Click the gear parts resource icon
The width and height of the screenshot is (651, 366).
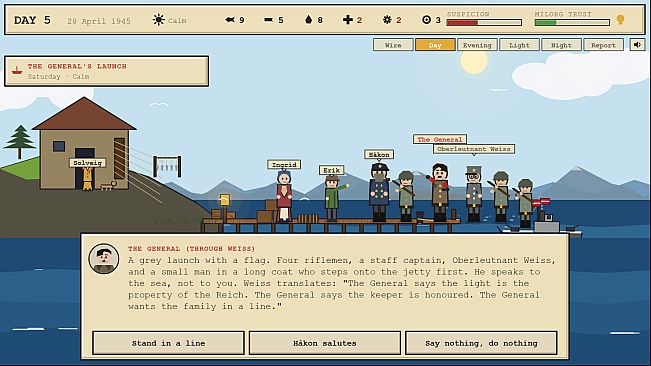[387, 20]
